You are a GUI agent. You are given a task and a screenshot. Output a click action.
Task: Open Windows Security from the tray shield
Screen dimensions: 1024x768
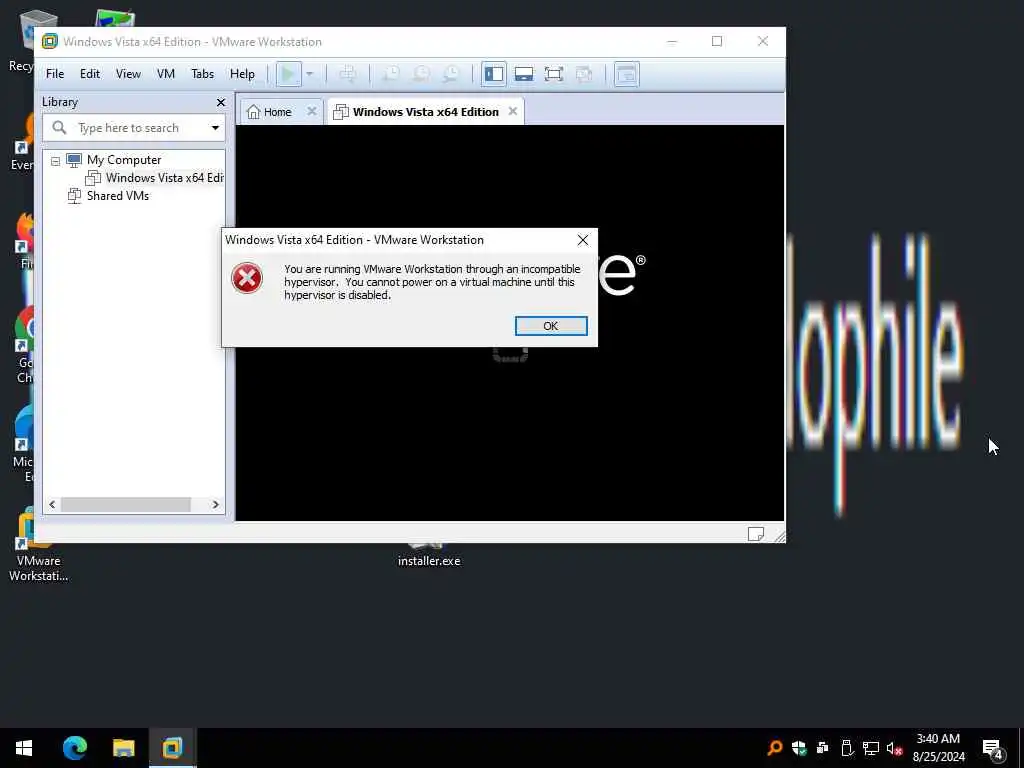799,748
